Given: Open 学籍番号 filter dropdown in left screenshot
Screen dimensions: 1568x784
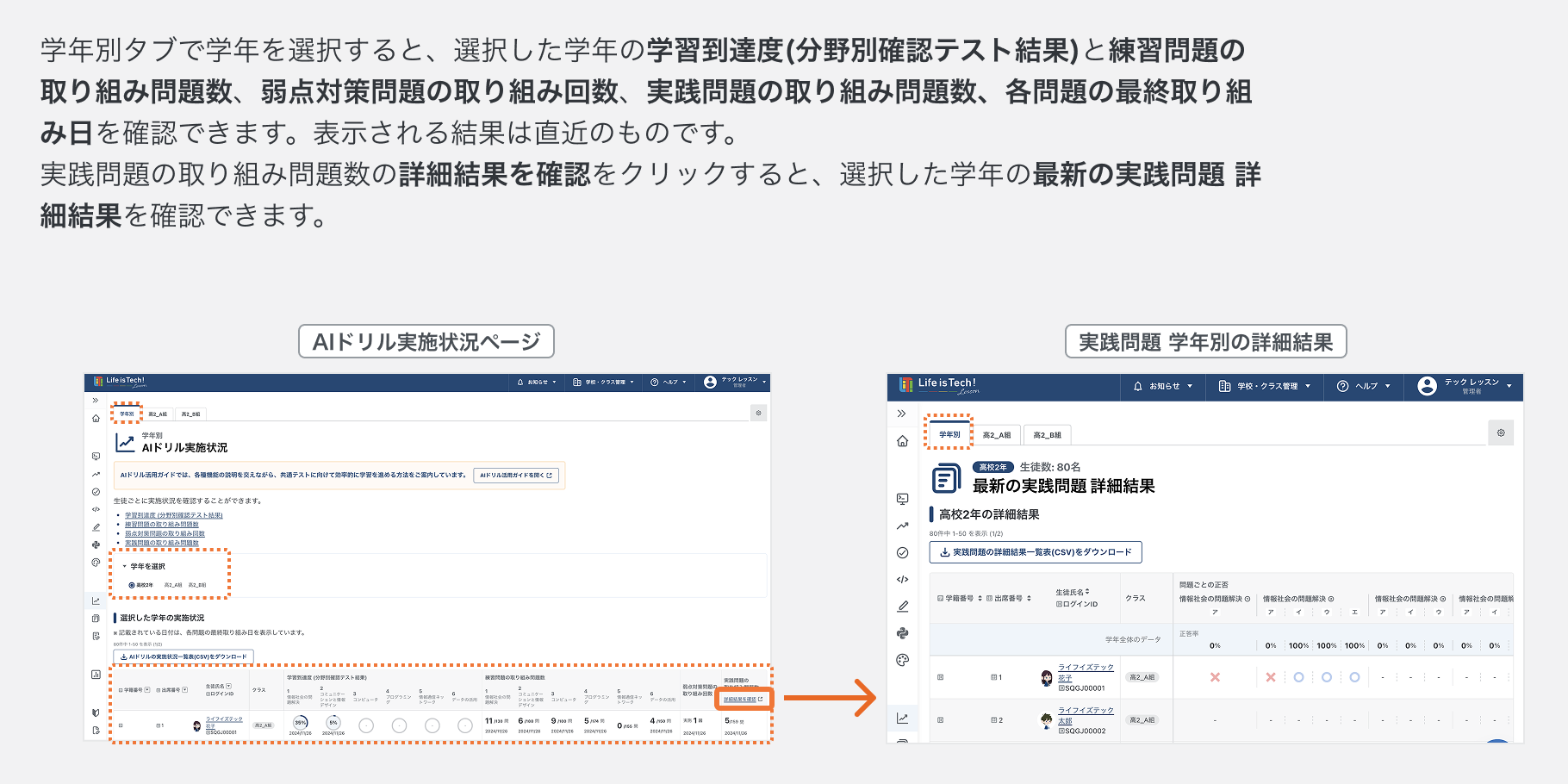Looking at the screenshot, I should (x=147, y=689).
